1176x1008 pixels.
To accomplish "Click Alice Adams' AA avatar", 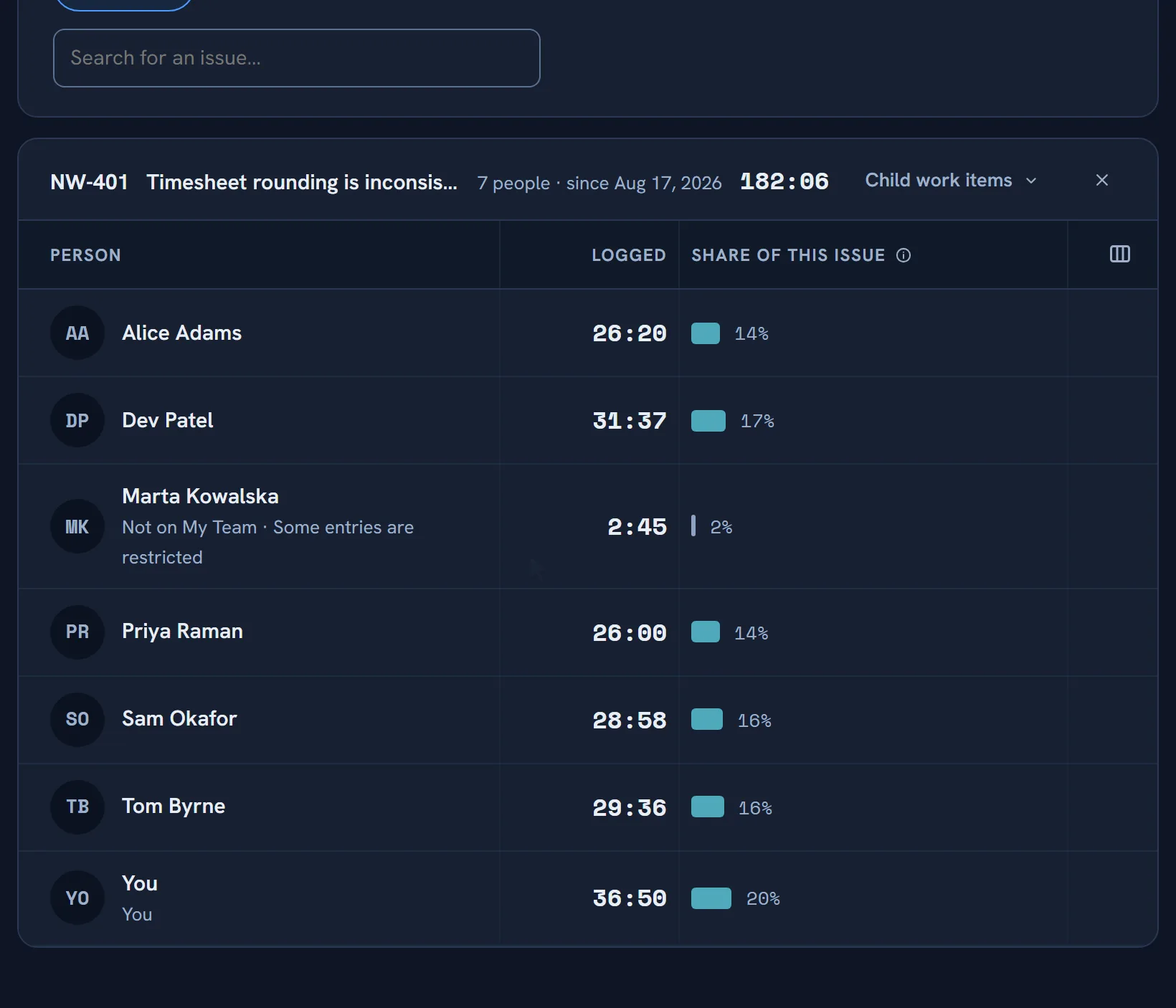I will [77, 333].
